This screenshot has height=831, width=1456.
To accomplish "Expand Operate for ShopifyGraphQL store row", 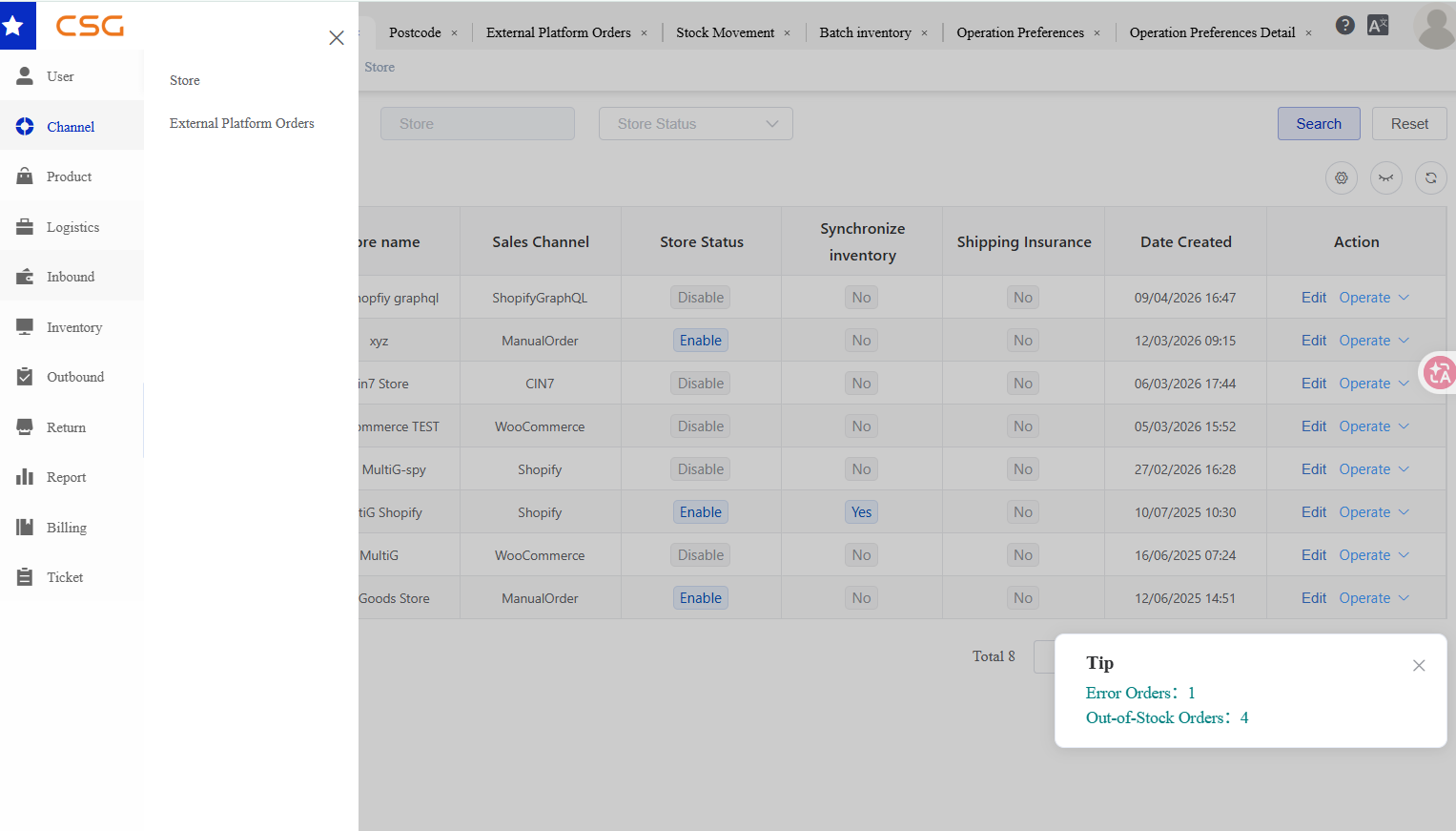I will (1374, 298).
